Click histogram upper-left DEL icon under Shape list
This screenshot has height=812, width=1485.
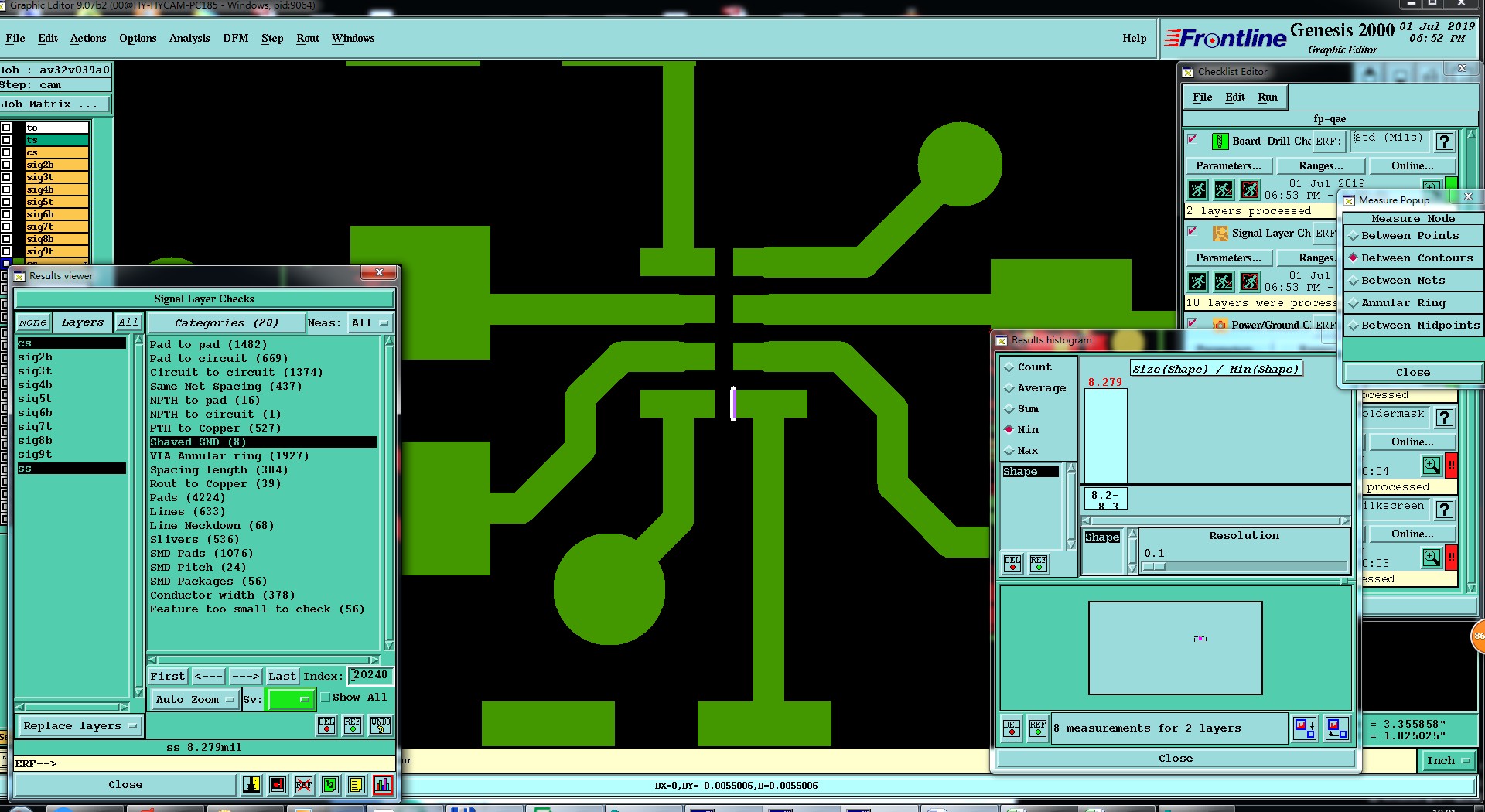pyautogui.click(x=1012, y=564)
